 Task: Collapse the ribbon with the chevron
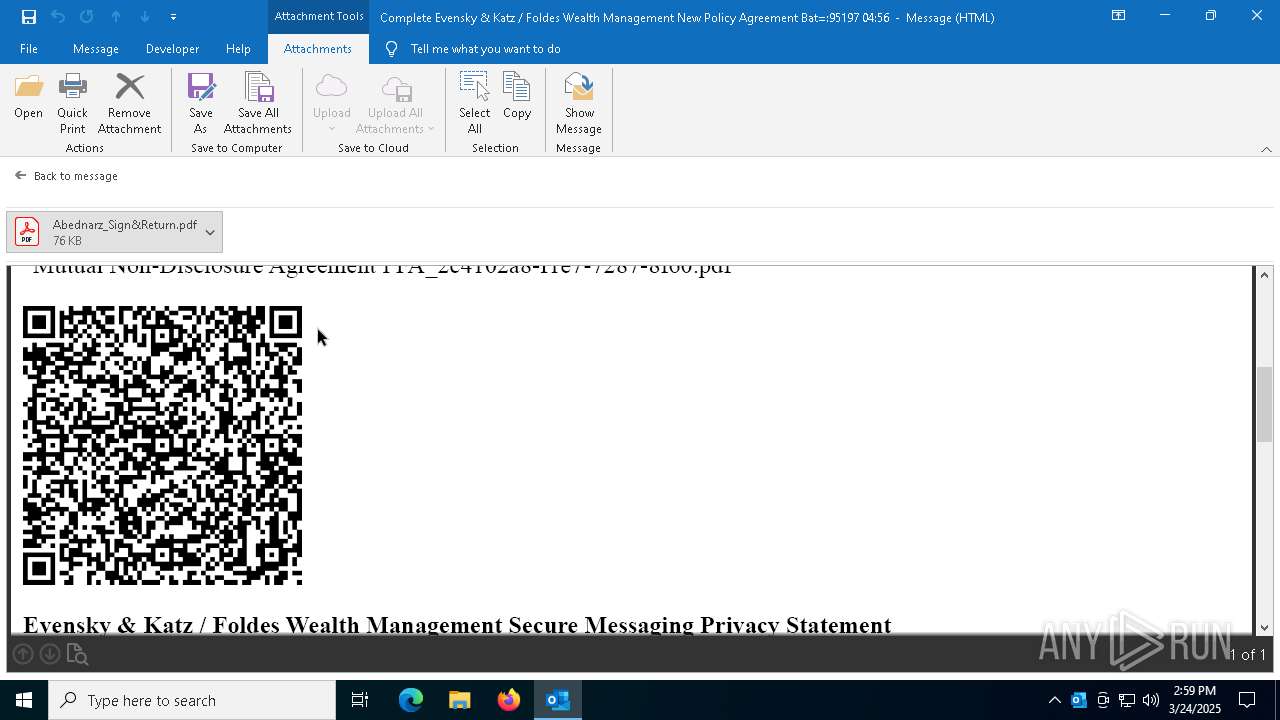(x=1266, y=149)
